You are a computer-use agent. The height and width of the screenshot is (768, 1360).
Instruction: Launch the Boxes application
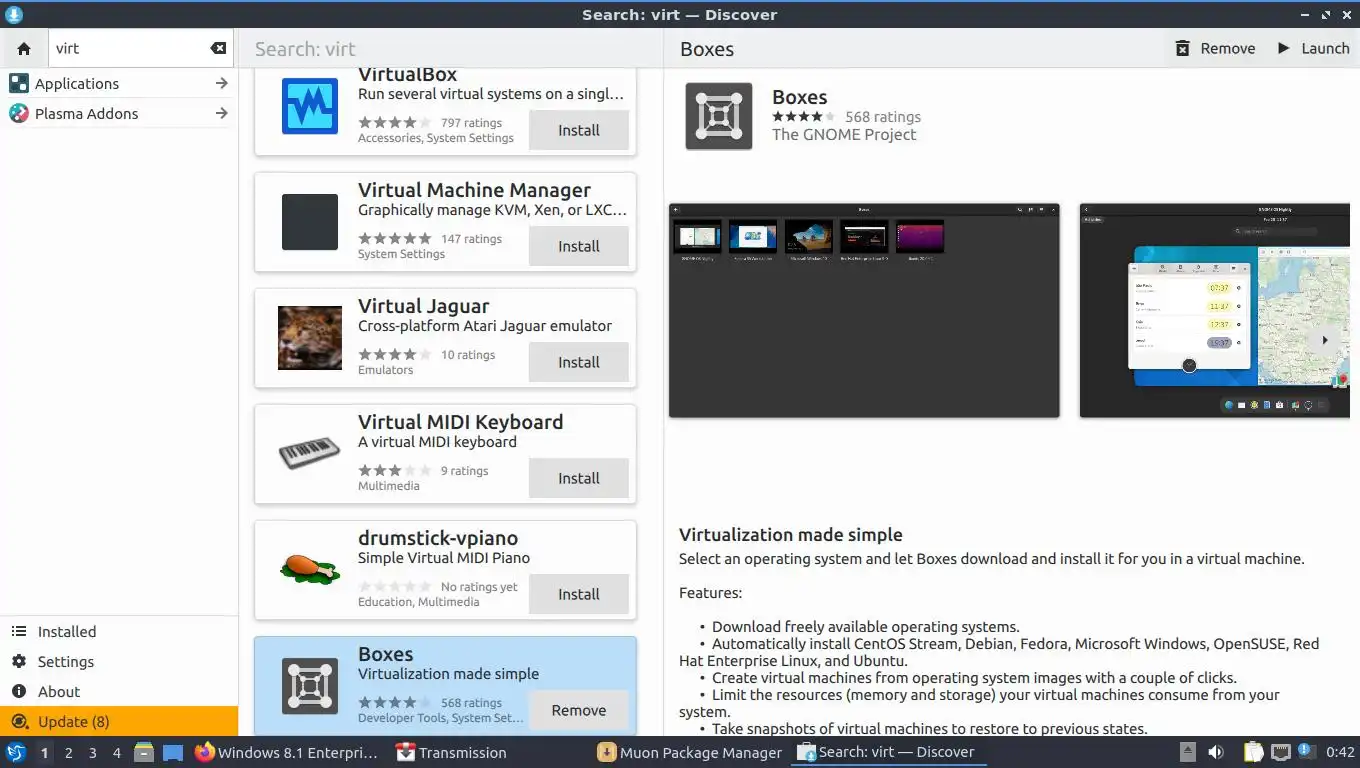[x=1313, y=48]
